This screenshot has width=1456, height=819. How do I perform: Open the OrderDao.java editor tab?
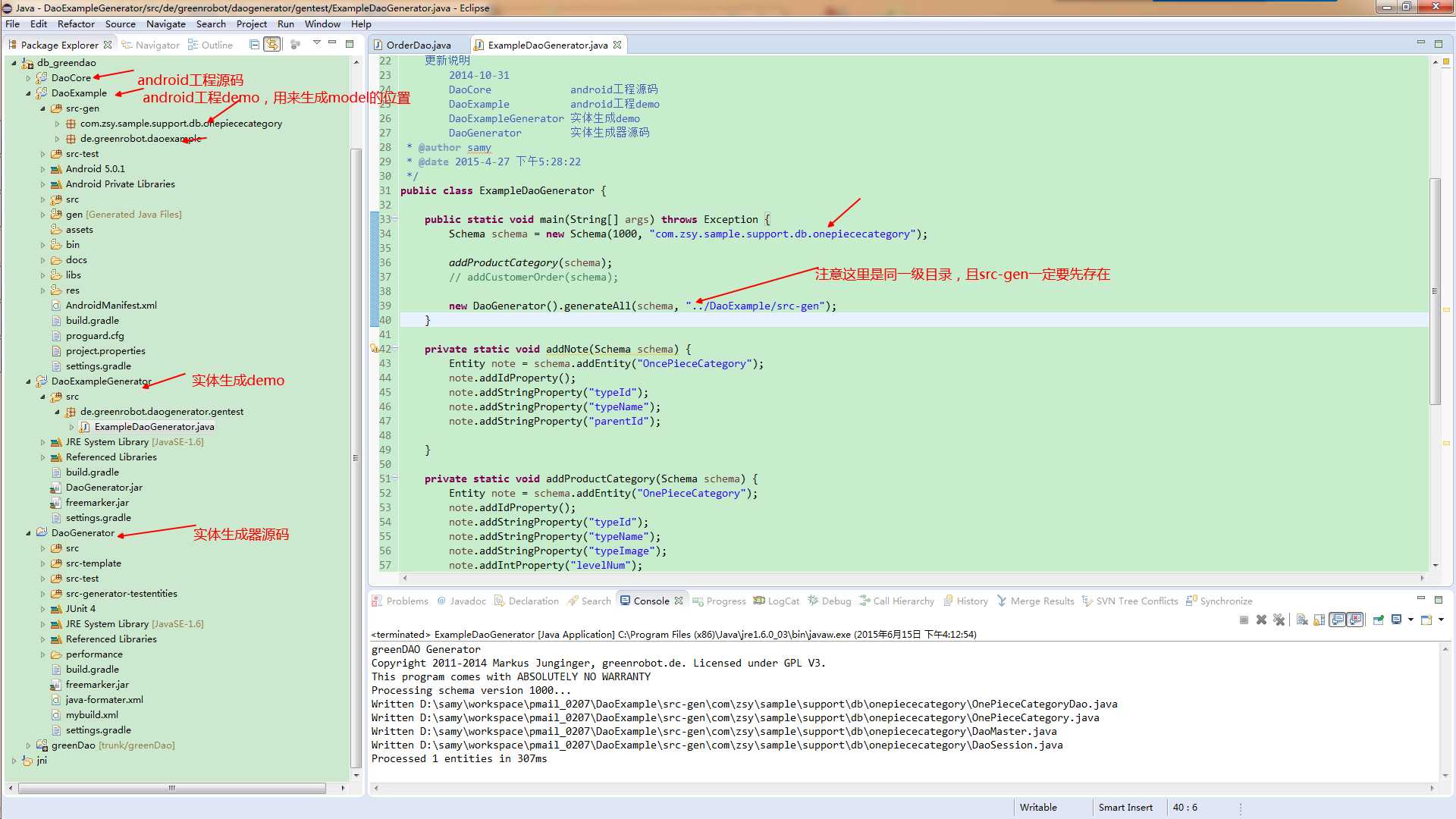point(413,45)
